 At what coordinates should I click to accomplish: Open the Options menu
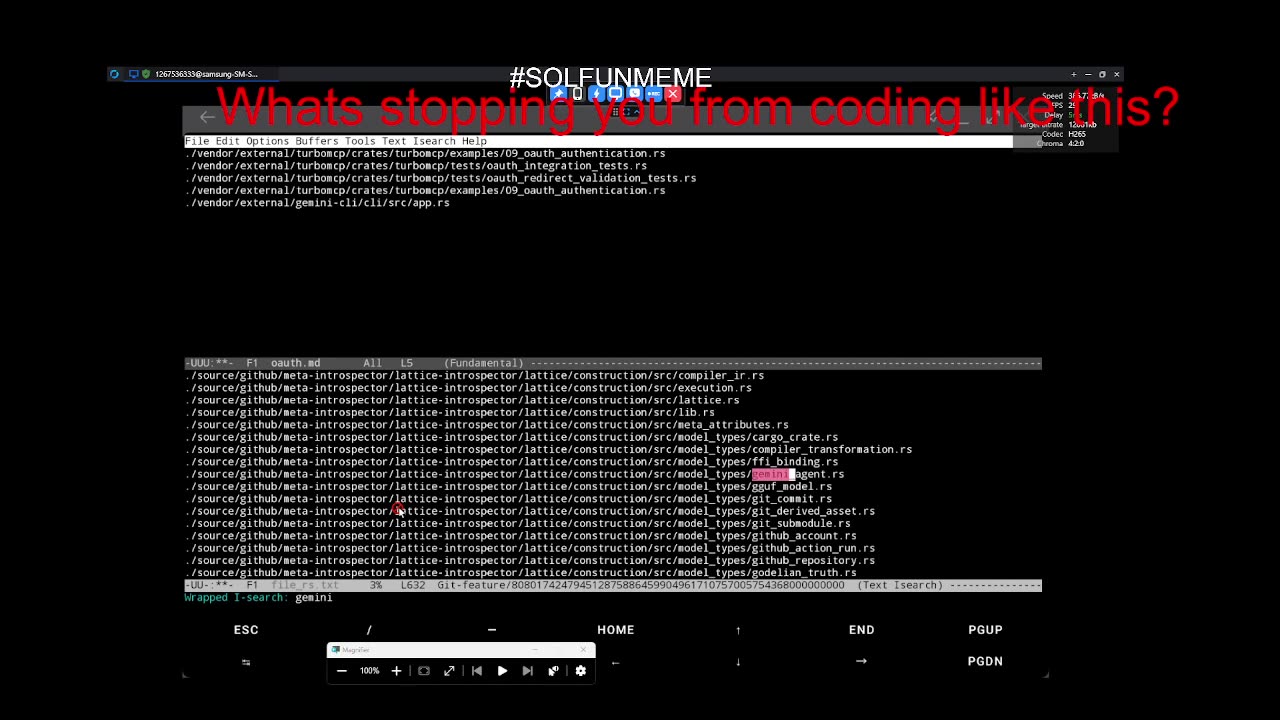pos(267,141)
